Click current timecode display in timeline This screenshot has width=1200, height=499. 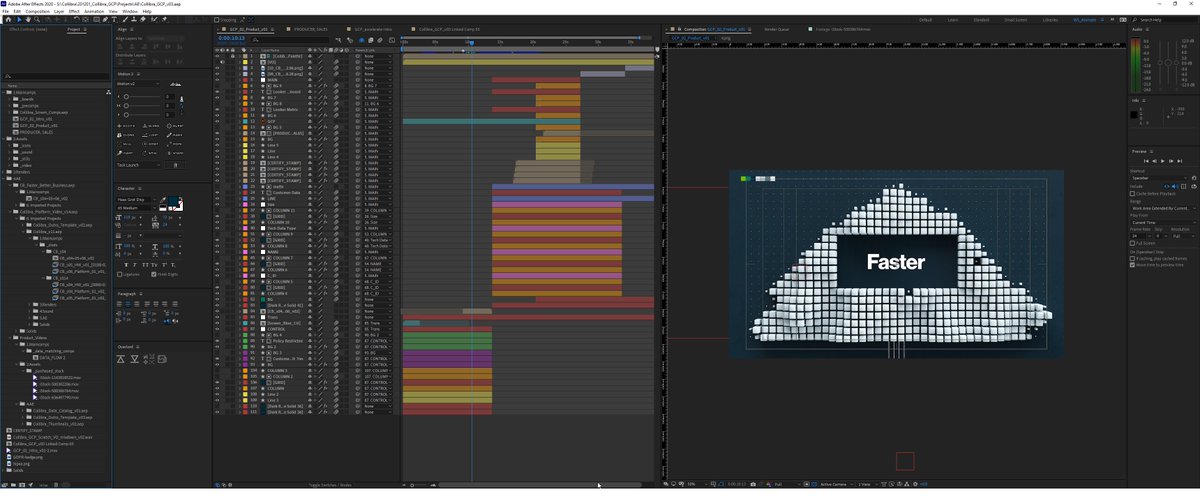point(231,38)
